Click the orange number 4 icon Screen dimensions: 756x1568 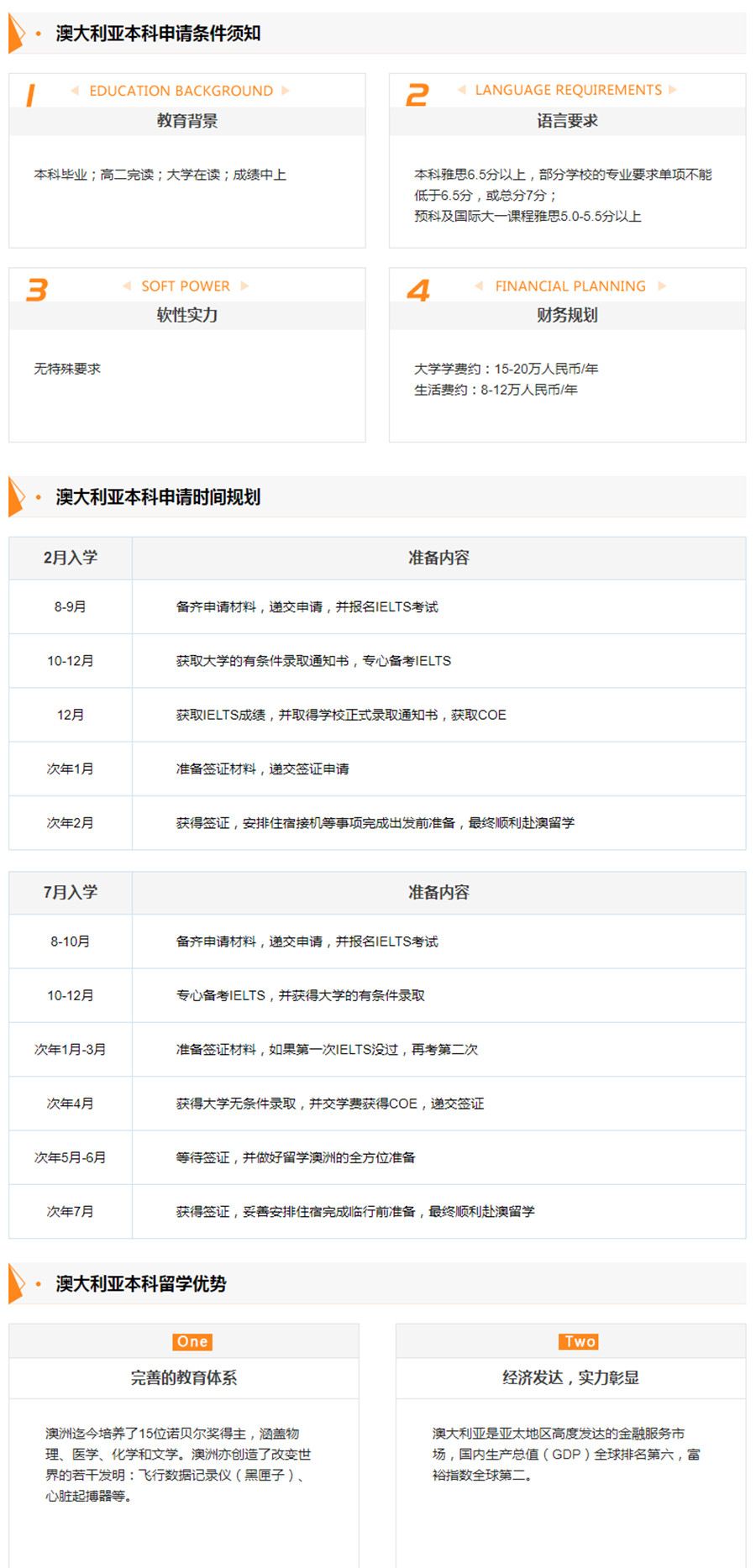pyautogui.click(x=418, y=291)
